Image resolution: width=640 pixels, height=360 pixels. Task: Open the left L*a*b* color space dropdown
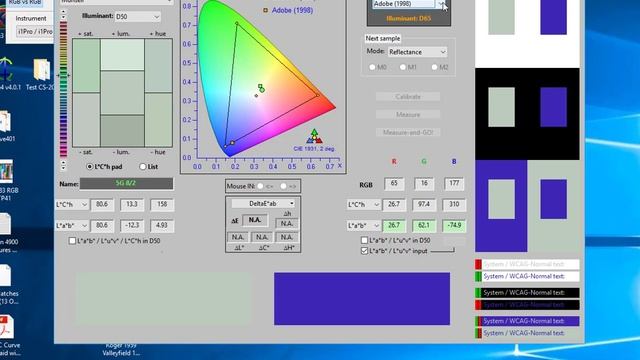coord(71,225)
